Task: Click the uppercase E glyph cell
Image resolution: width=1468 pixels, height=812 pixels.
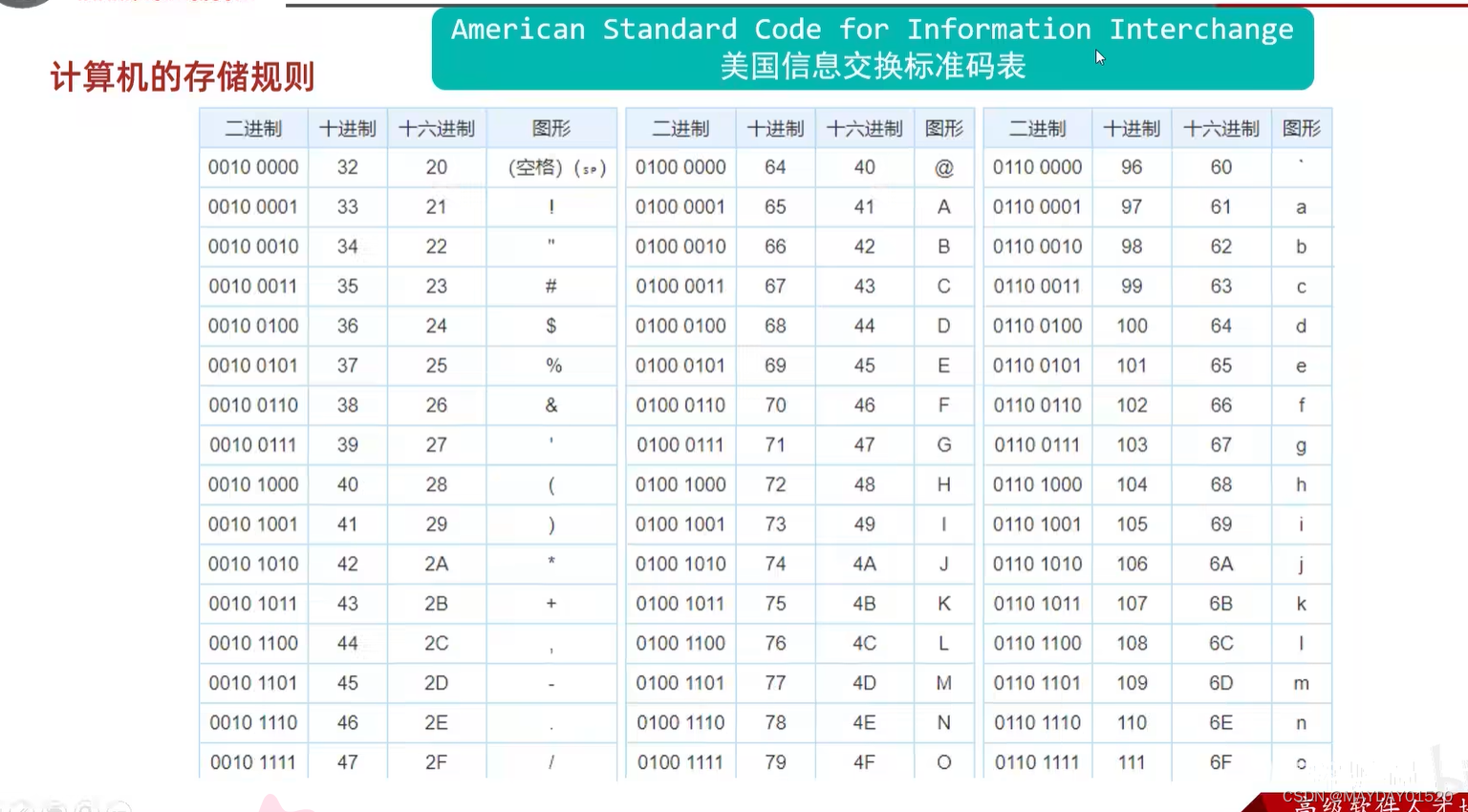Action: point(944,366)
